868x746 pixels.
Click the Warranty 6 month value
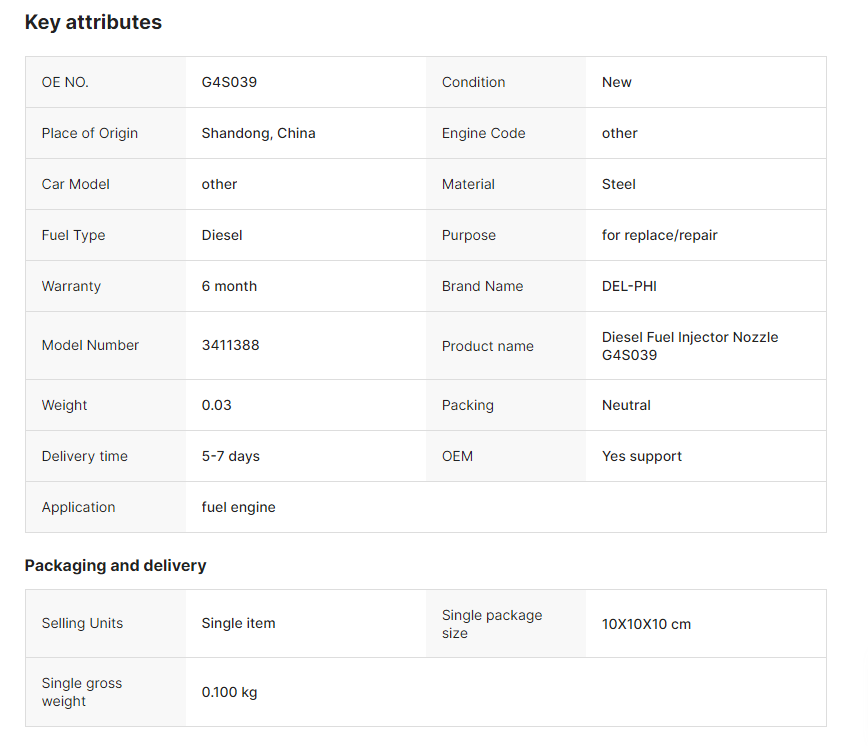[x=229, y=286]
